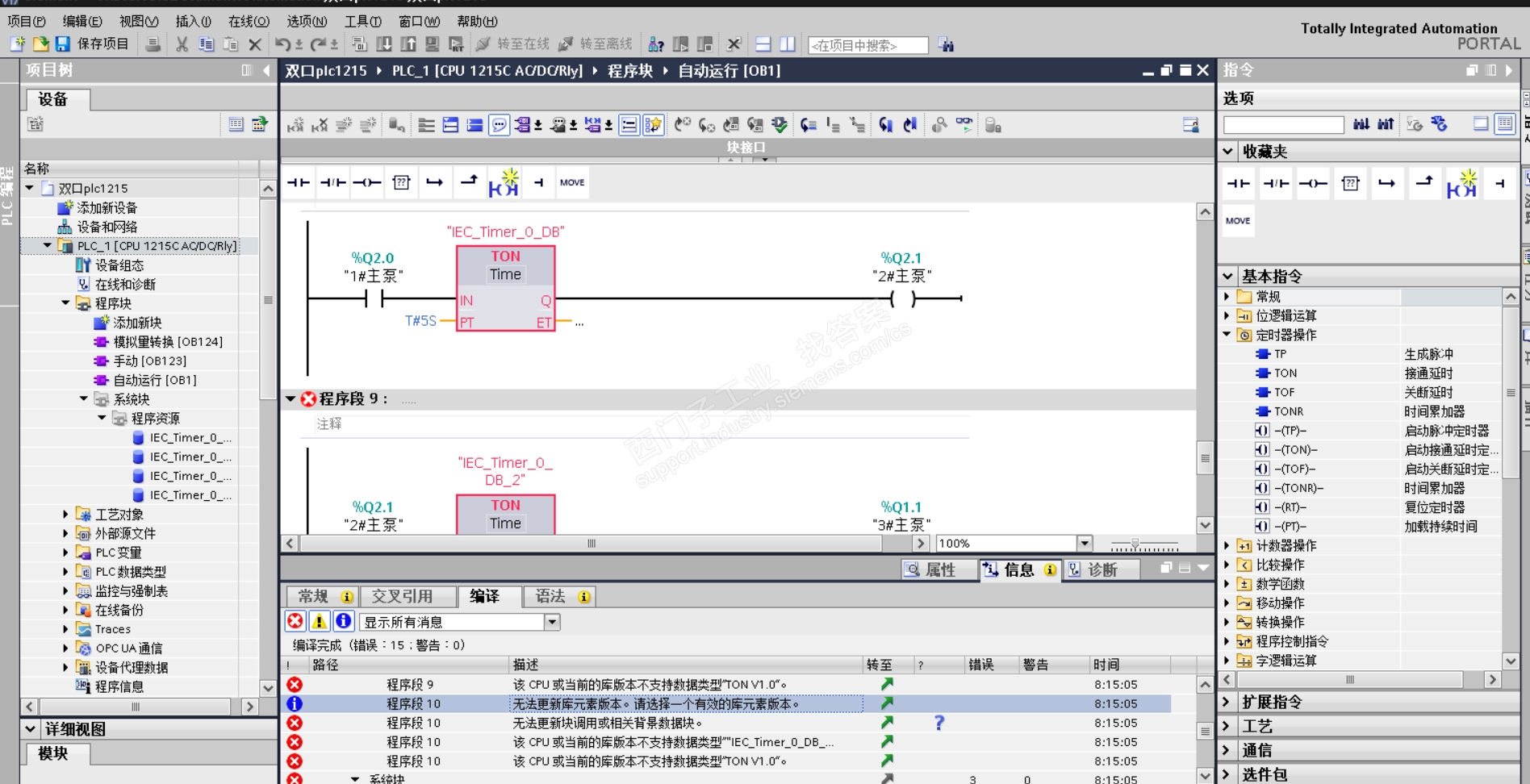The height and width of the screenshot is (784, 1530).
Task: Toggle the list button left of favorites star
Action: pos(629,125)
